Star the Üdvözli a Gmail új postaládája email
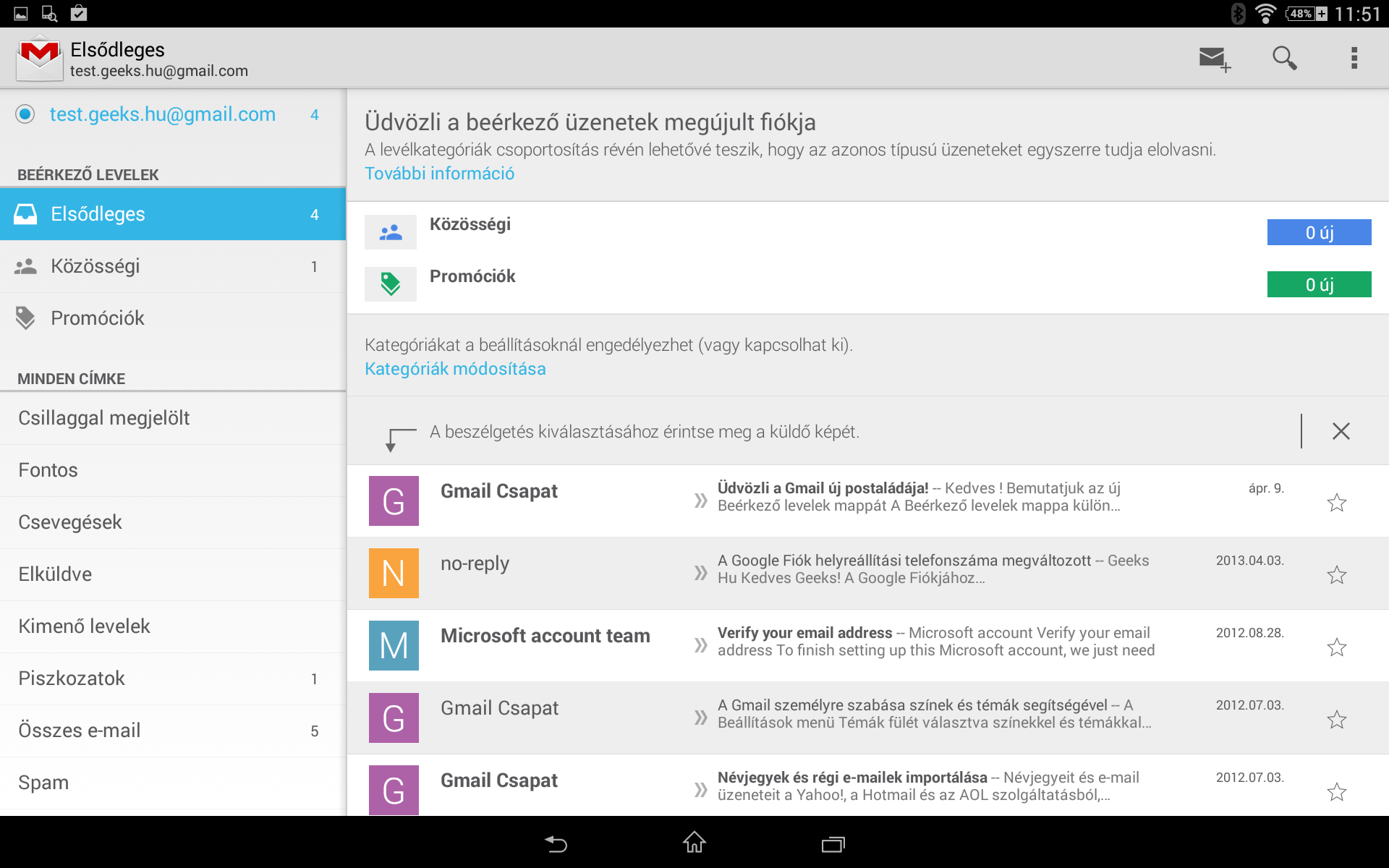 point(1337,503)
